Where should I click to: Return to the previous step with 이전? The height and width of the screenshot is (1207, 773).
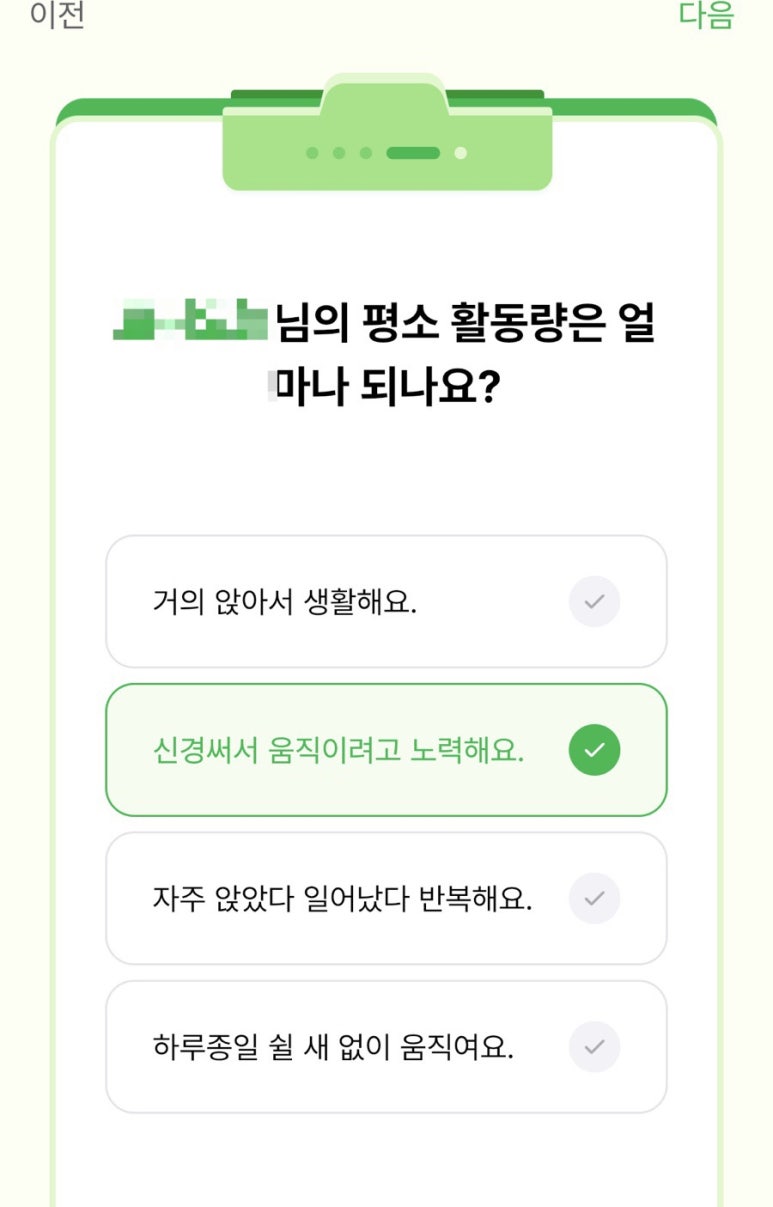coord(57,15)
